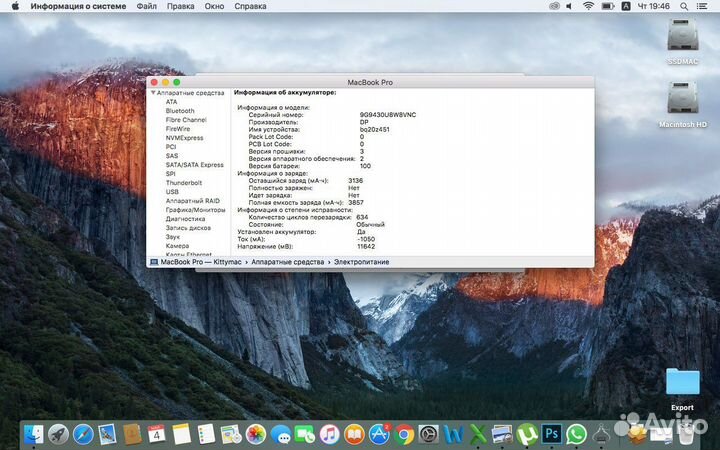Viewport: 720px width, 450px height.
Task: Launch Microsoft Word from the dock
Action: (454, 434)
